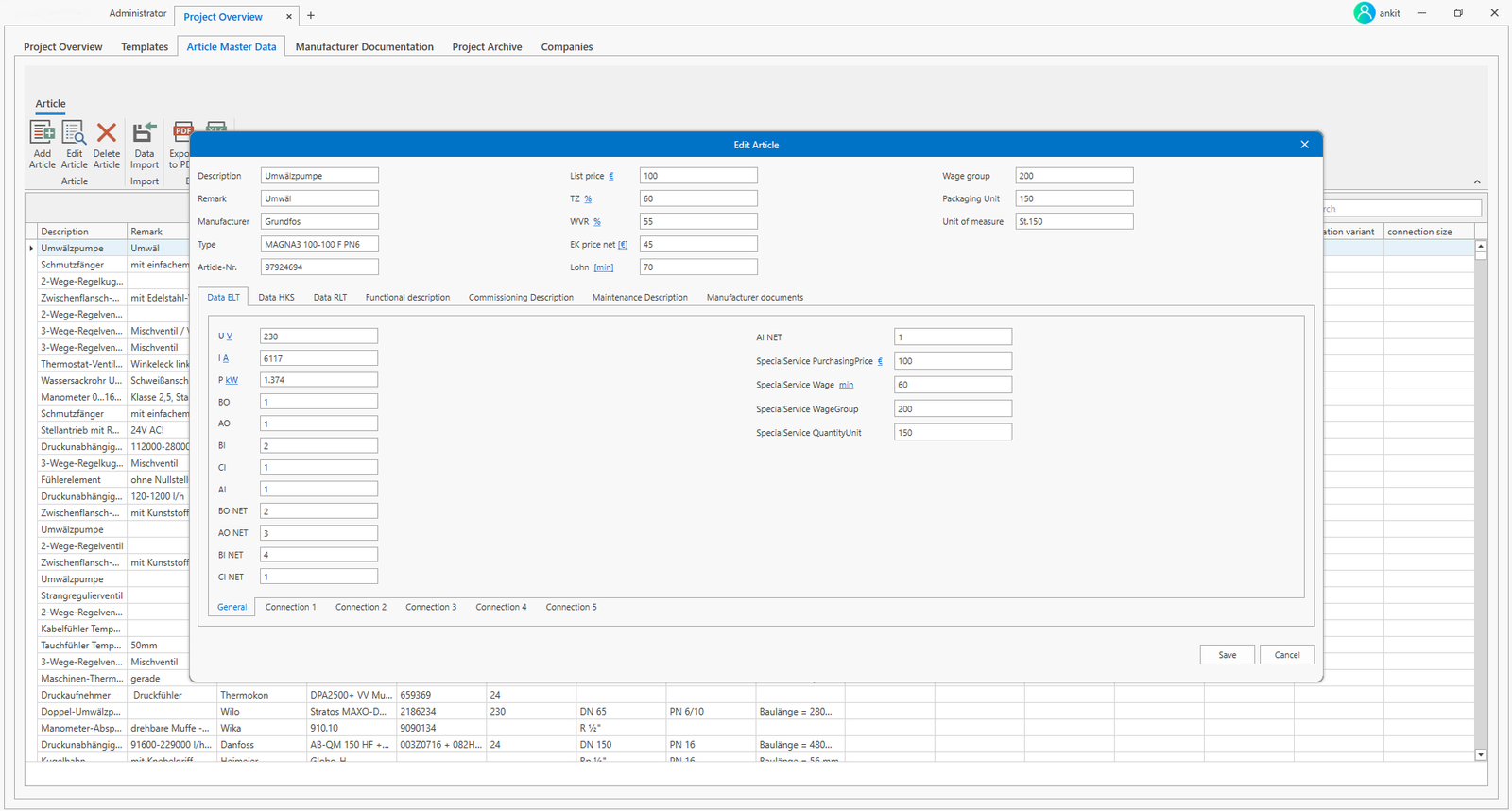Close the Edit Article dialog
This screenshot has width=1512, height=811.
pos(1304,145)
